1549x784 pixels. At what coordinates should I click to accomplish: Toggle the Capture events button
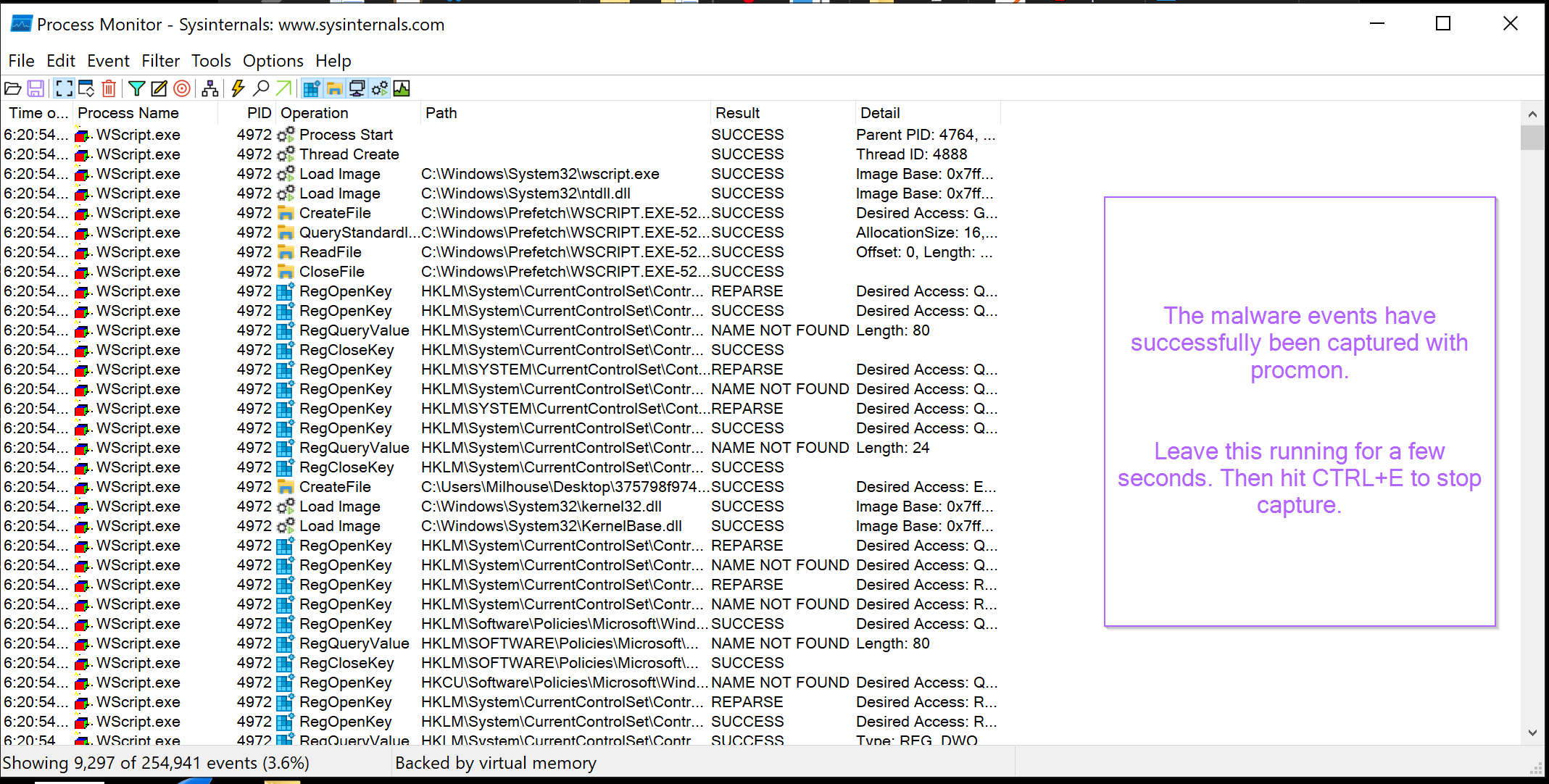(64, 88)
